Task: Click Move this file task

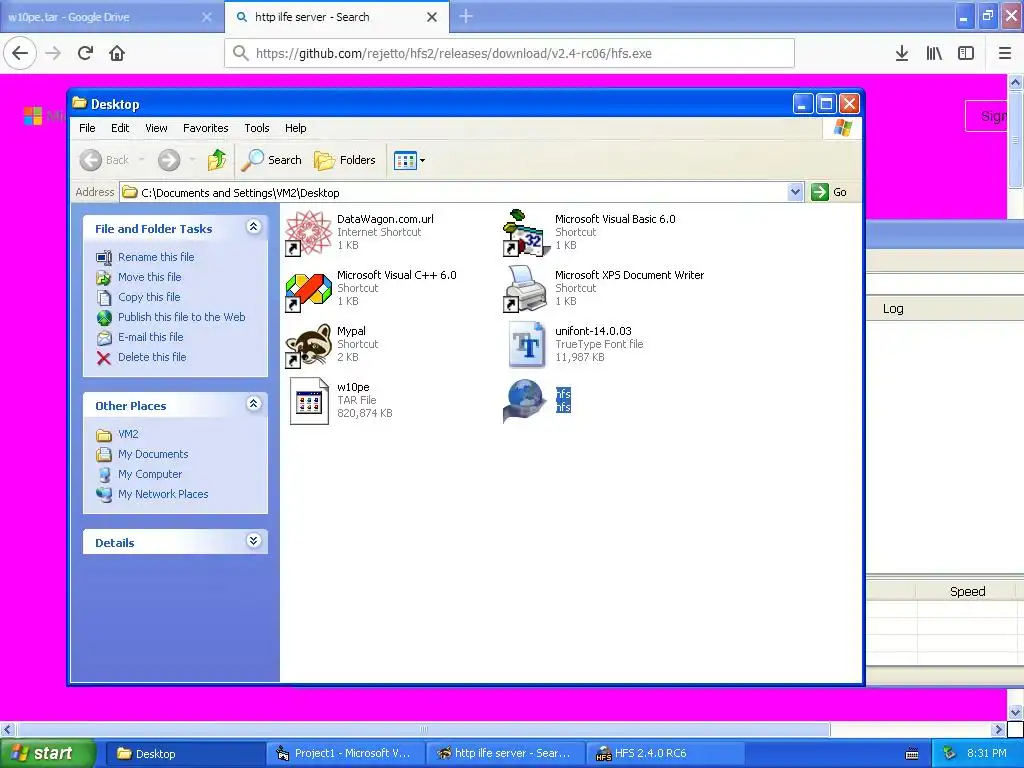Action: pyautogui.click(x=150, y=277)
